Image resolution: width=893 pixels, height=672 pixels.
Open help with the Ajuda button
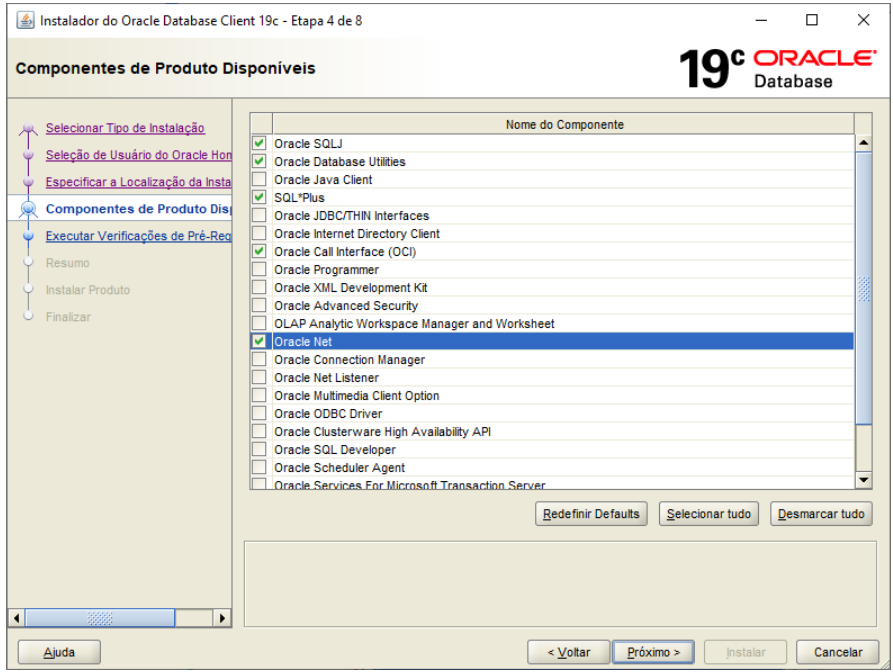(59, 652)
